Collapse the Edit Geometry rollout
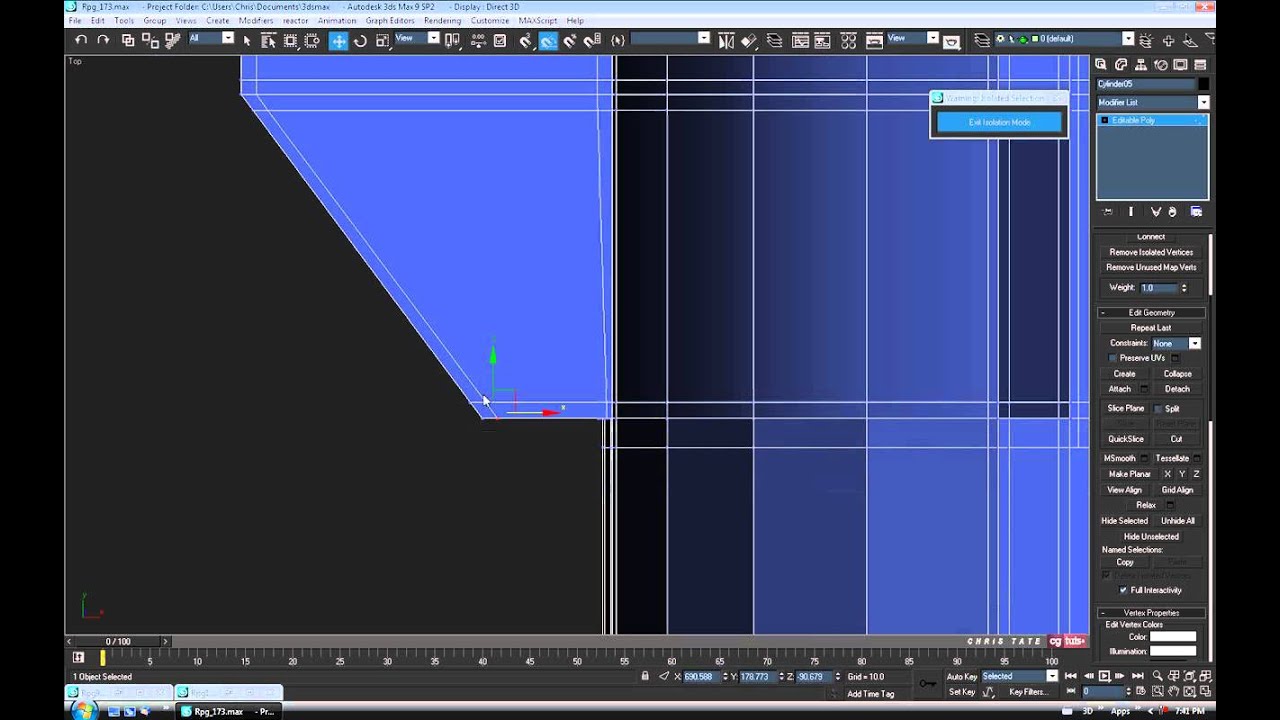This screenshot has height=720, width=1280. click(1151, 312)
